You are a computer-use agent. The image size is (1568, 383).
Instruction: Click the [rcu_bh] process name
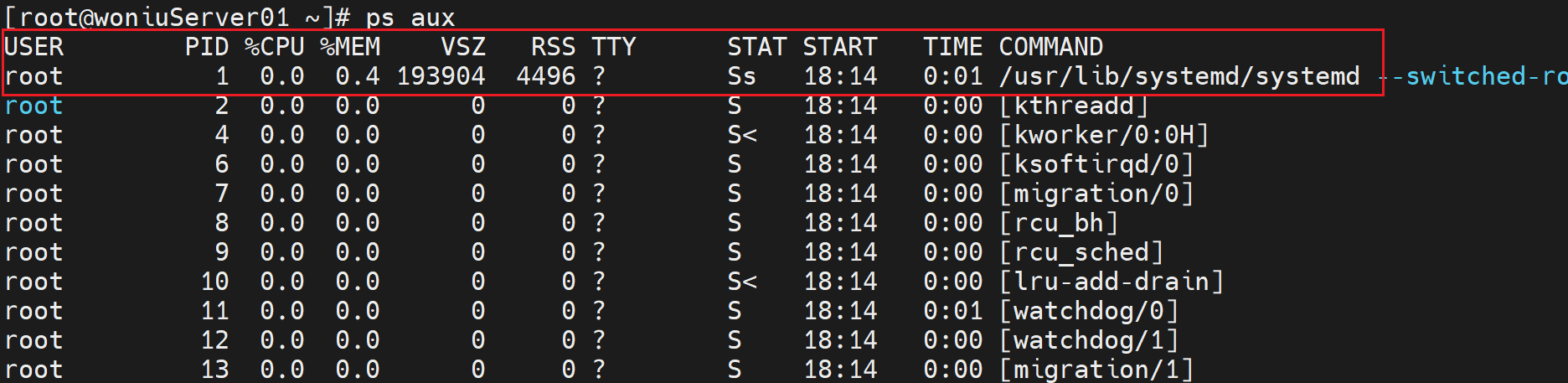pyautogui.click(x=1059, y=223)
